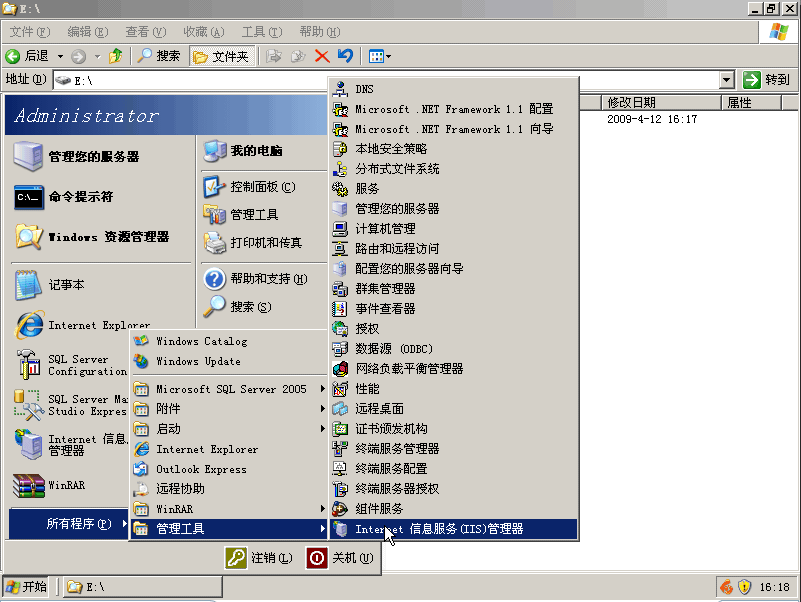Image resolution: width=801 pixels, height=602 pixels.
Task: Open 群集管理器
Action: [454, 289]
